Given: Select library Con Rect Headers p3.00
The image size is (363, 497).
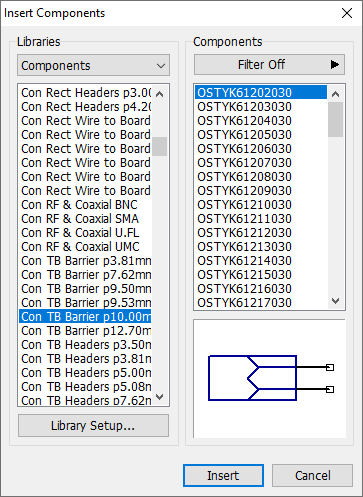Looking at the screenshot, I should [x=86, y=93].
